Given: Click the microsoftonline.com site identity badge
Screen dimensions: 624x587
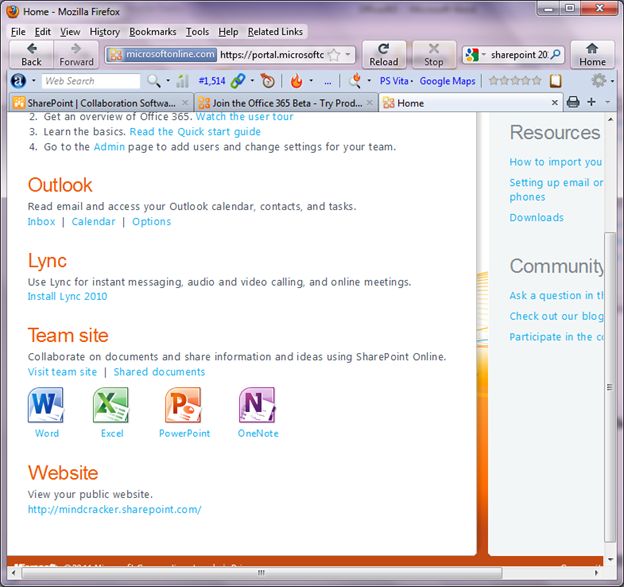Looking at the screenshot, I should point(162,55).
